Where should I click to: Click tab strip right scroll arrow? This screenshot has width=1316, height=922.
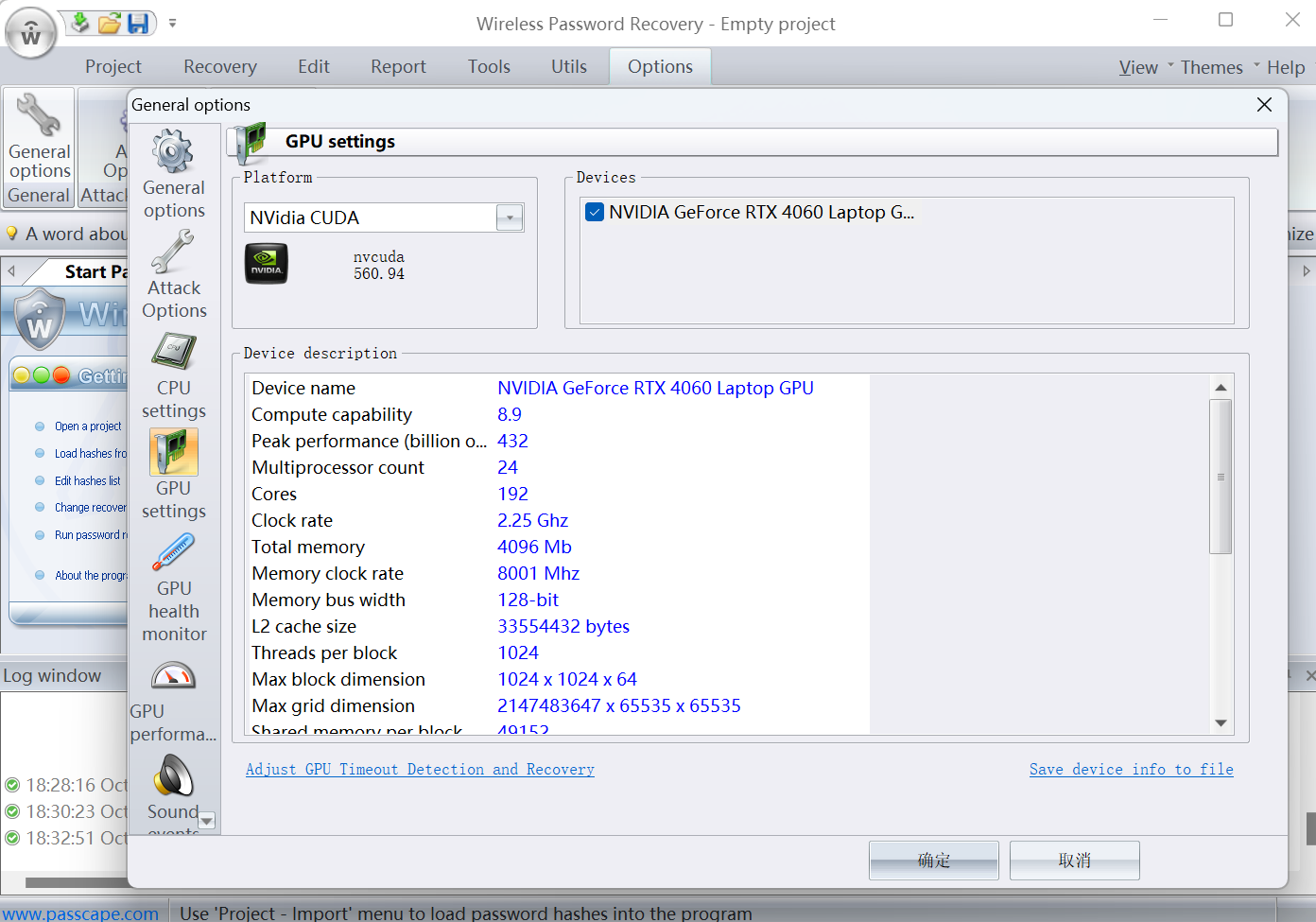coord(1307,271)
